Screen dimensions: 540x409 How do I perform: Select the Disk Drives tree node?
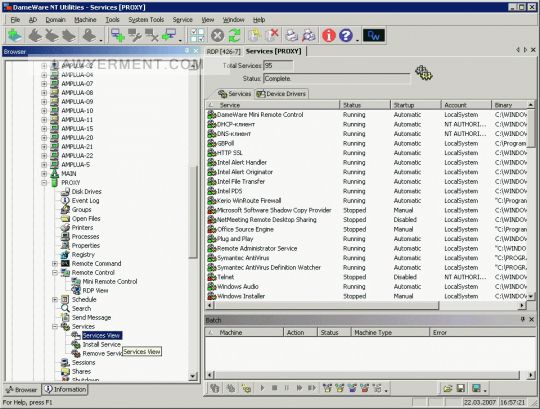point(86,191)
